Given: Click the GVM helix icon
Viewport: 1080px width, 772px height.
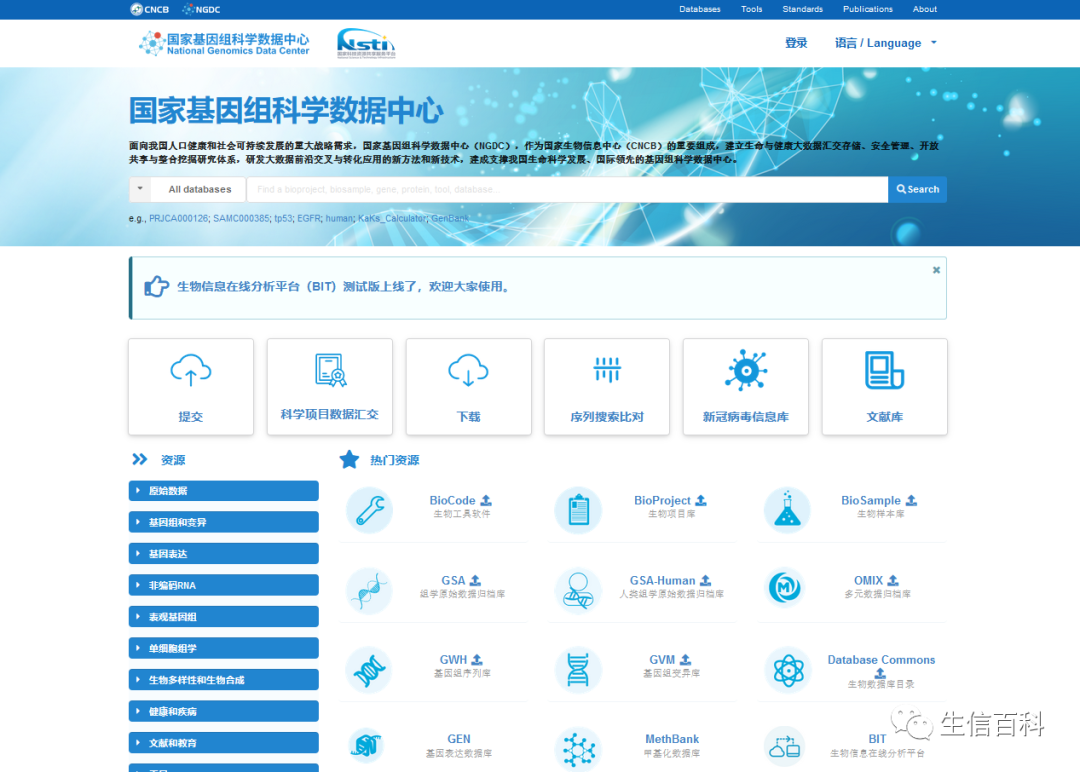Looking at the screenshot, I should pos(579,670).
